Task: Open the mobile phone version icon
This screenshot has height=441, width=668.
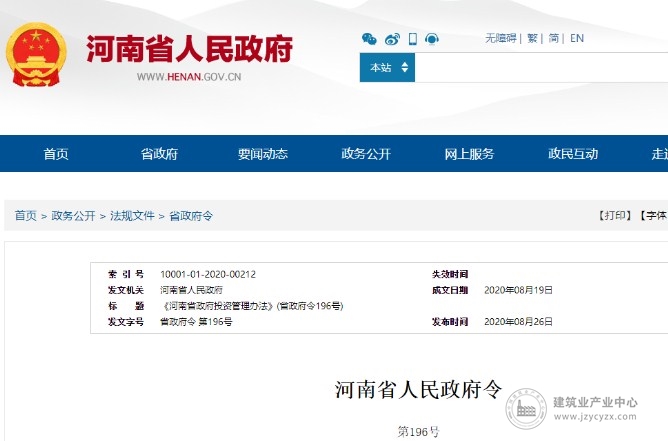Action: tap(412, 39)
